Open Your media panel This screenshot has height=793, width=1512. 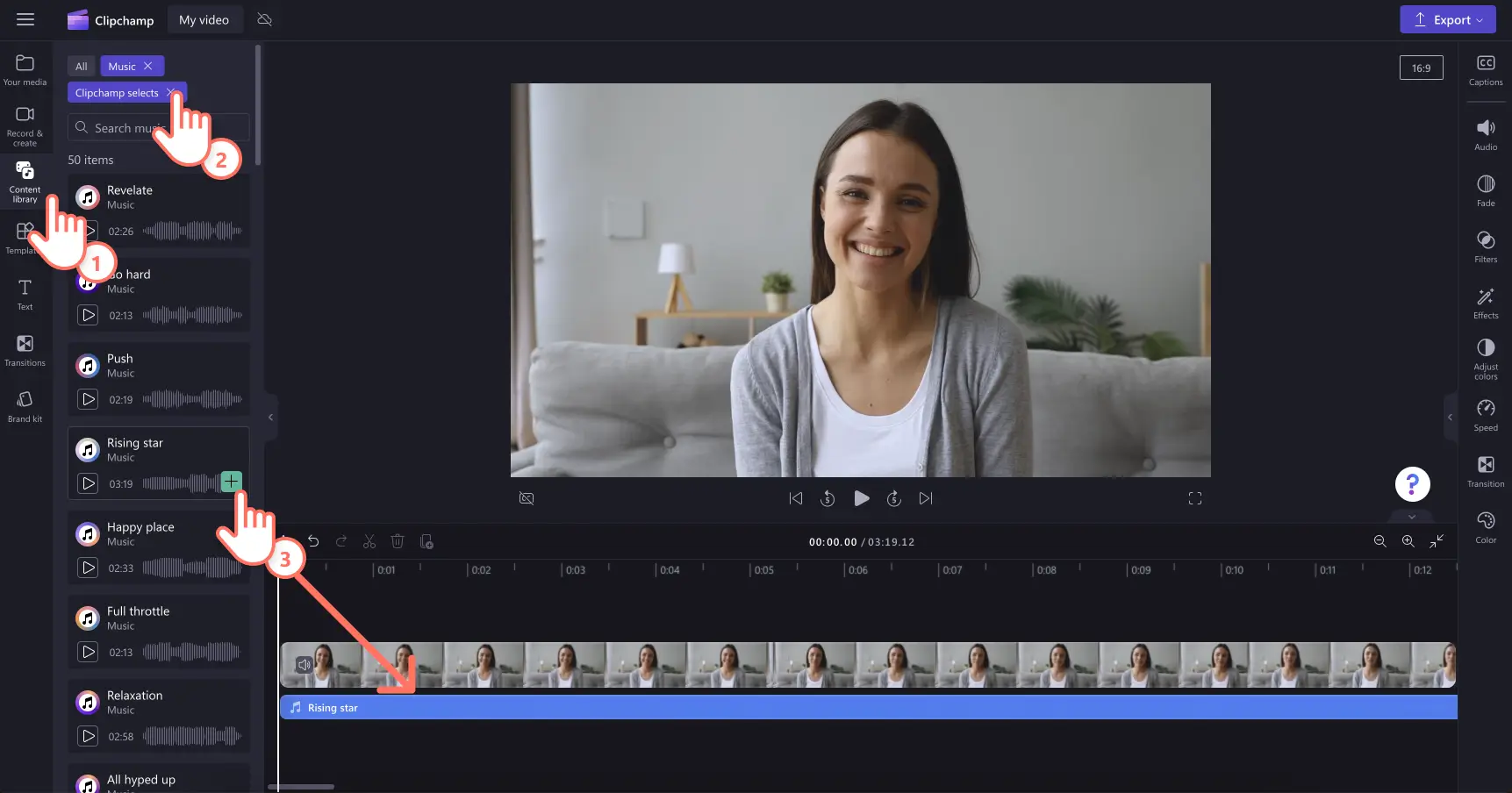click(25, 70)
